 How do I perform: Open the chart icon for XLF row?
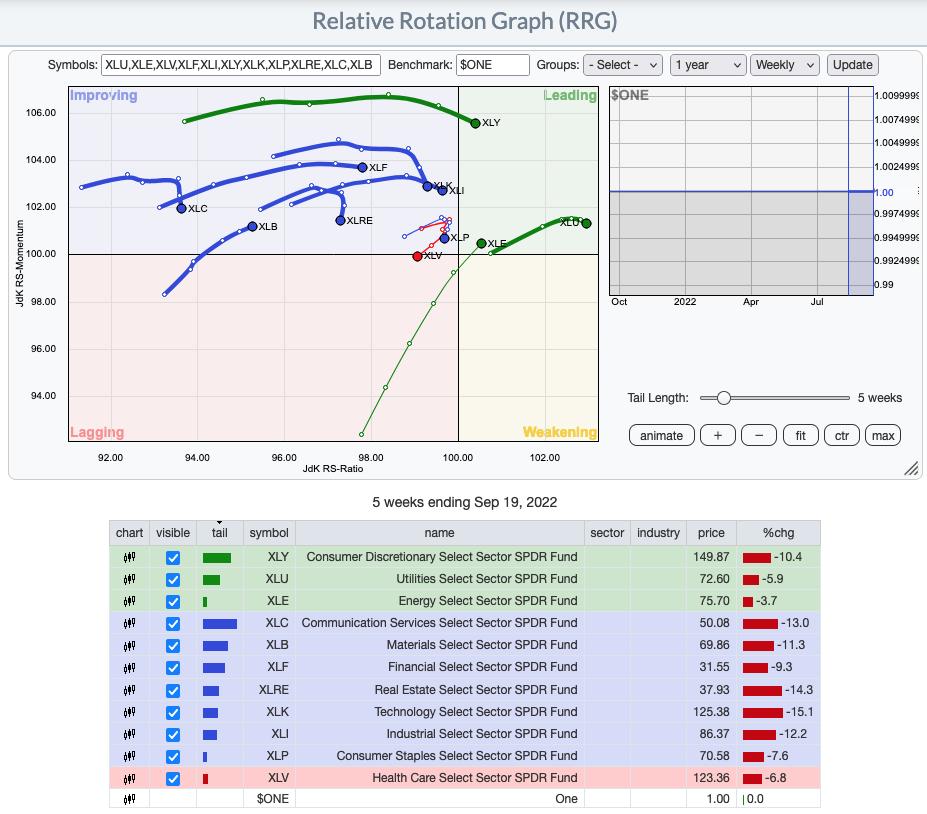click(129, 667)
